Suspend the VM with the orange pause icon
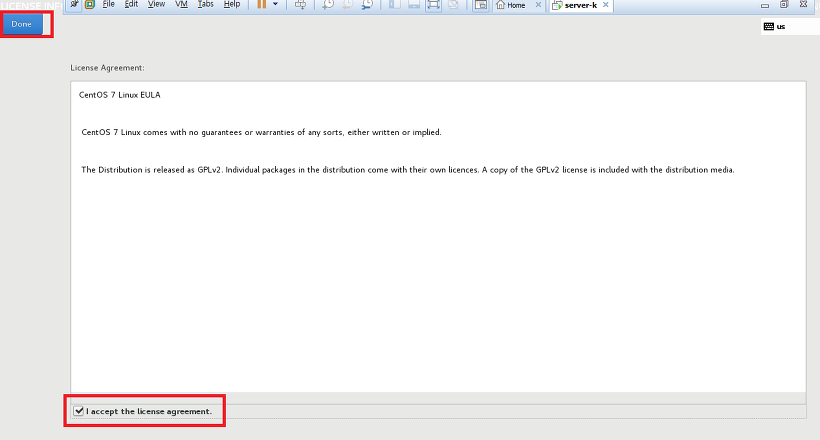Image resolution: width=820 pixels, height=440 pixels. coord(261,4)
